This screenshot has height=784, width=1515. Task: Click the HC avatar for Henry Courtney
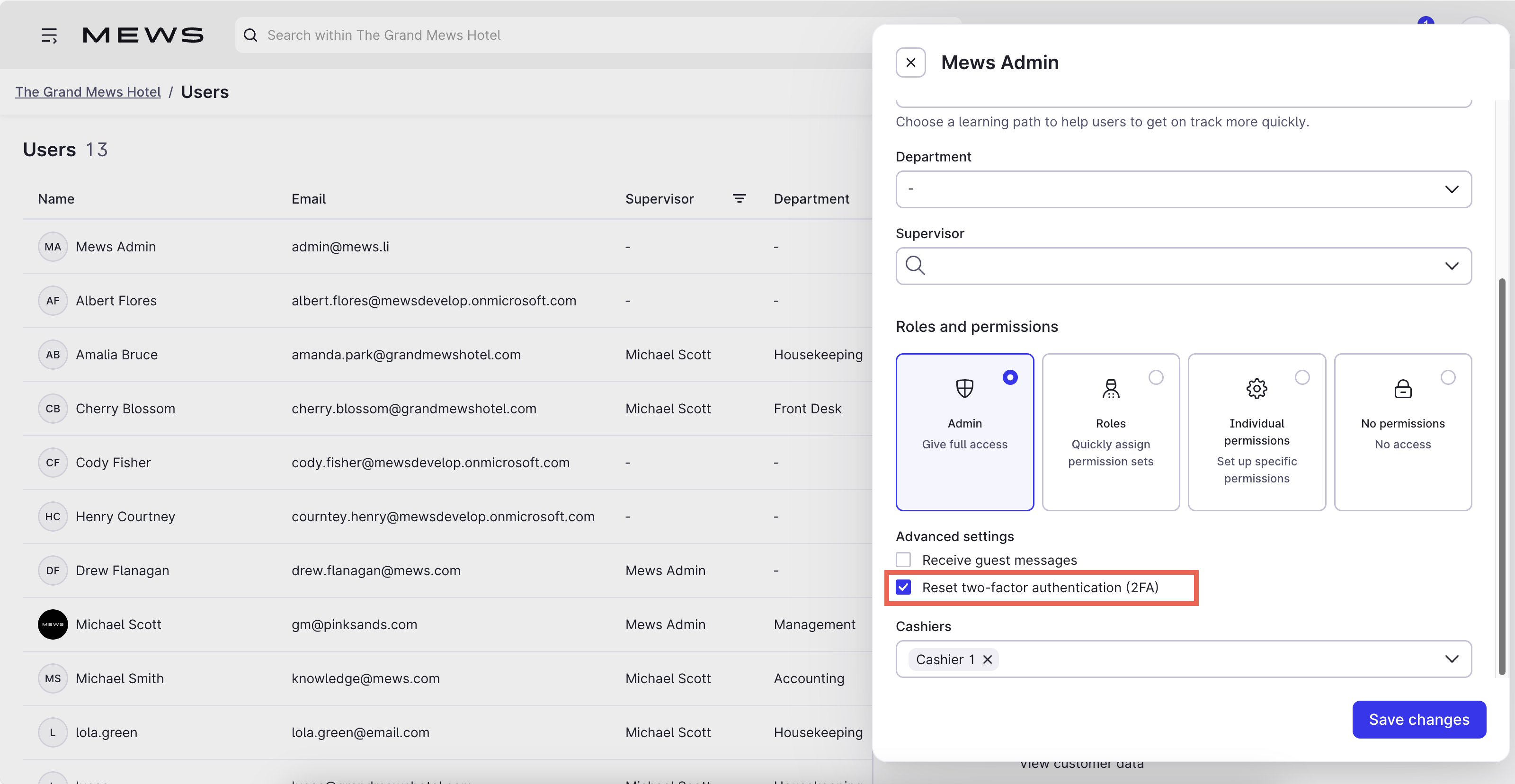[x=53, y=517]
